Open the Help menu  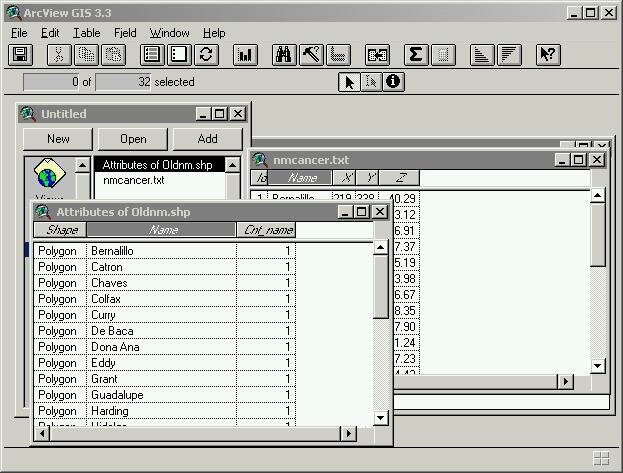pos(214,33)
